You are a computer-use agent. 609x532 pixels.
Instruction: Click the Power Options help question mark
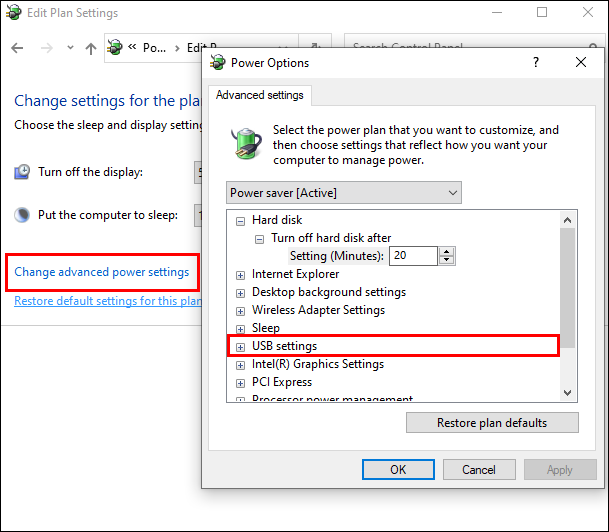(x=536, y=62)
